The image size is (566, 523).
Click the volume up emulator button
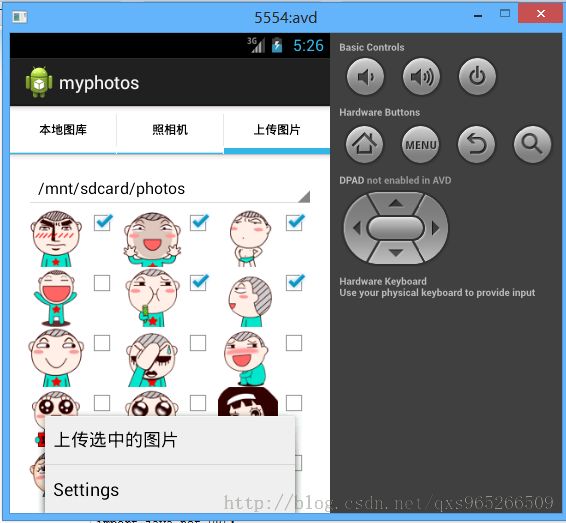[x=421, y=77]
